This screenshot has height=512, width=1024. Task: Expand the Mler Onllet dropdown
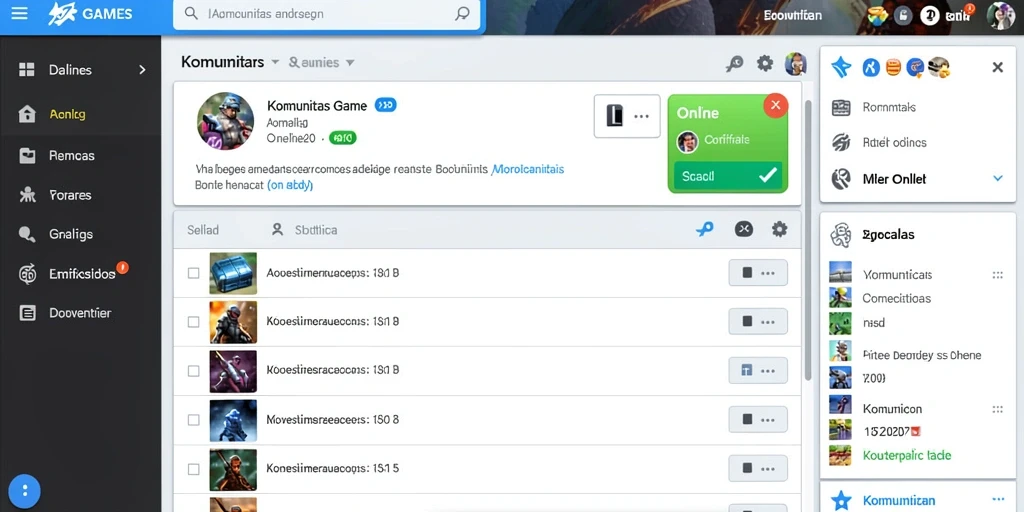997,178
